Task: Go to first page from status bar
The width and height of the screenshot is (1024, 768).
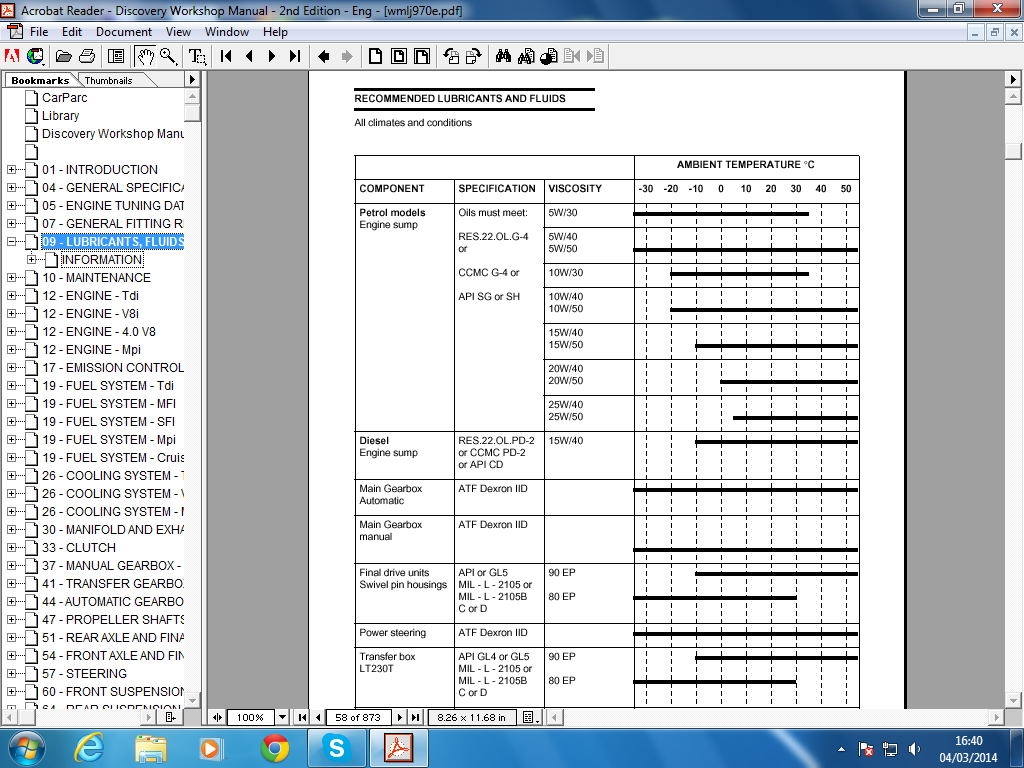Action: pyautogui.click(x=302, y=717)
